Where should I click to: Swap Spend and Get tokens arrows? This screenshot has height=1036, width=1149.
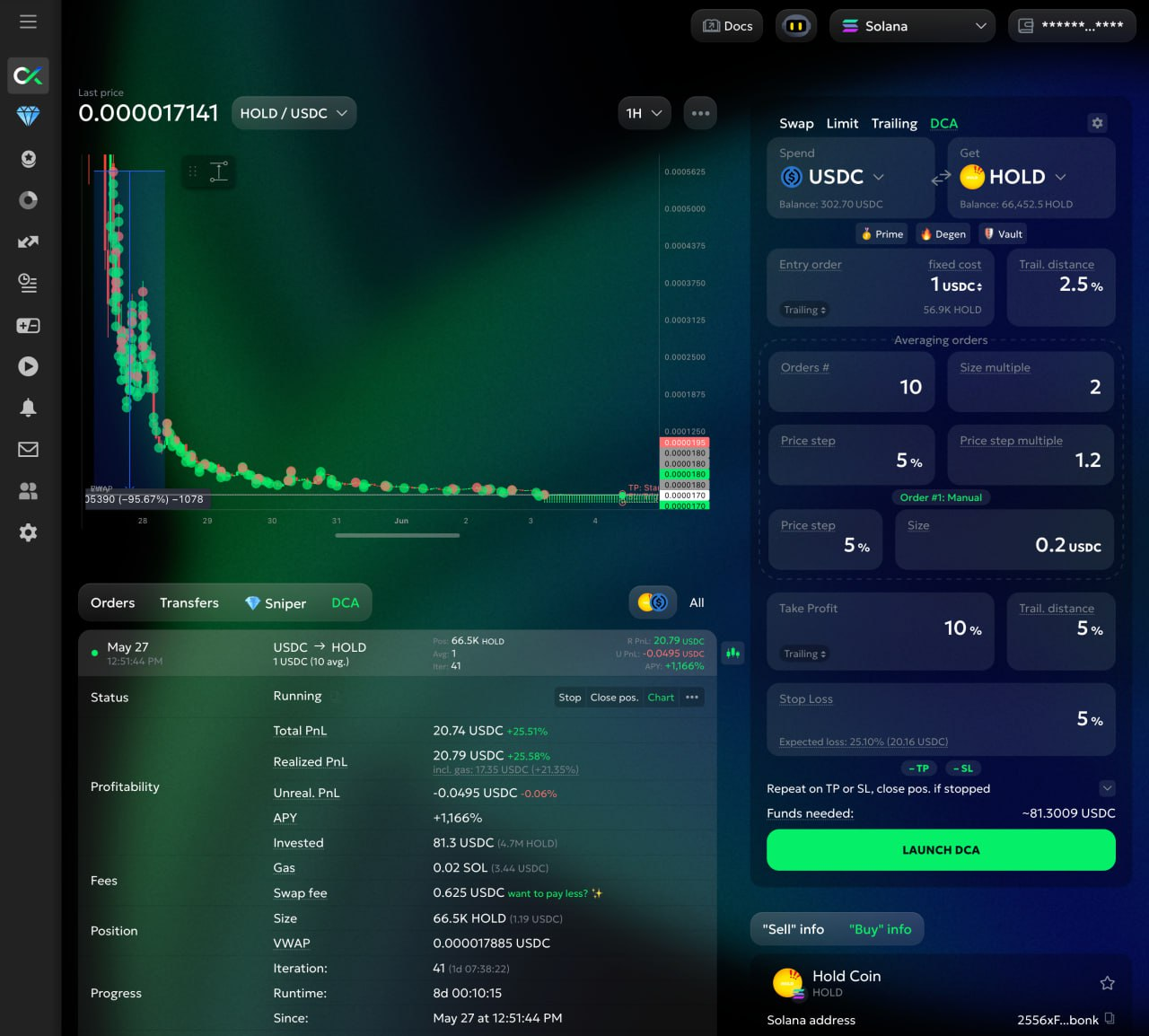pyautogui.click(x=941, y=178)
